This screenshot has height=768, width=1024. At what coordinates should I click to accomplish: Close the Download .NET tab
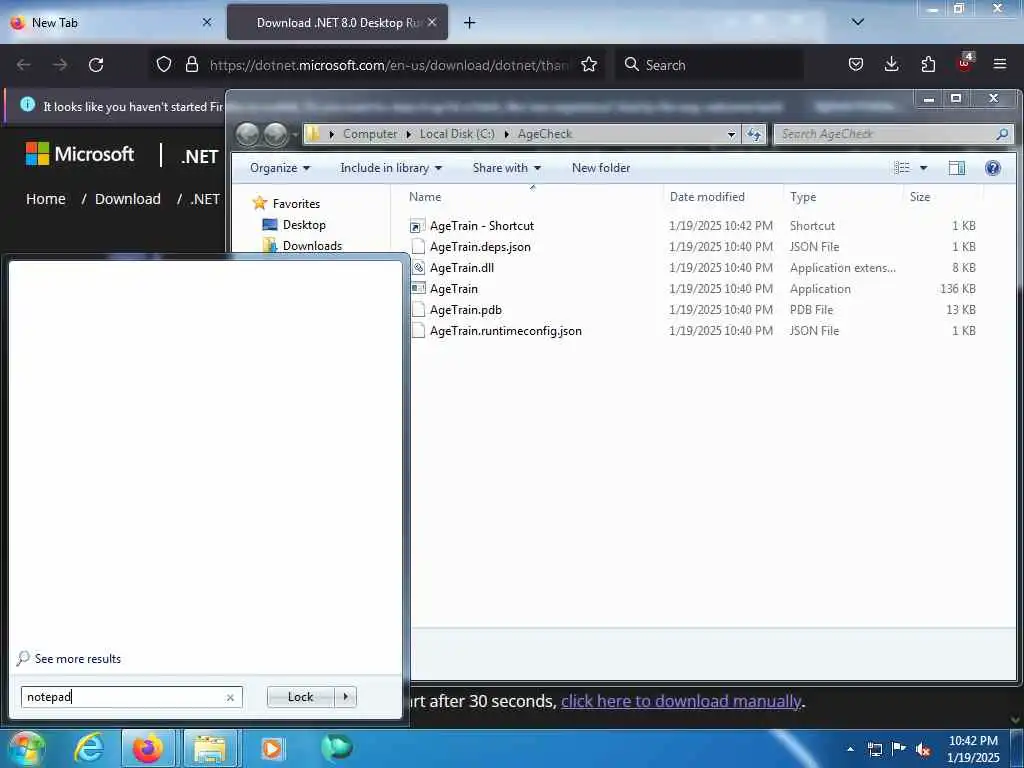(x=432, y=22)
